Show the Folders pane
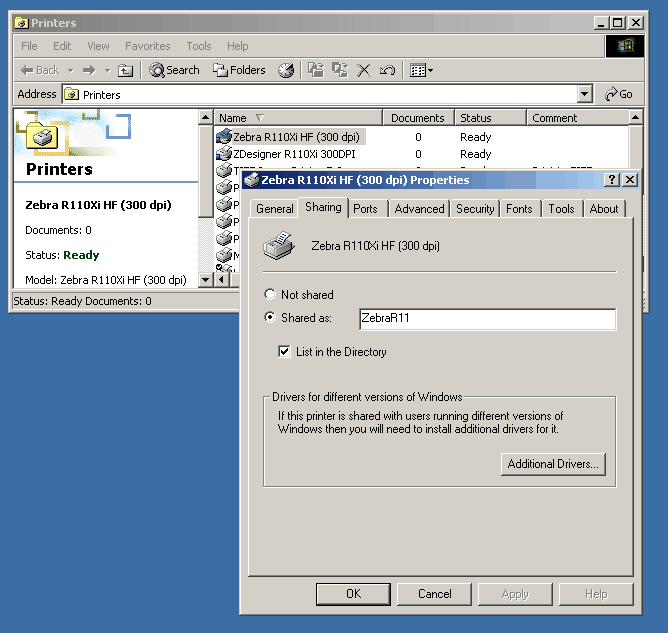The image size is (668, 633). click(239, 70)
